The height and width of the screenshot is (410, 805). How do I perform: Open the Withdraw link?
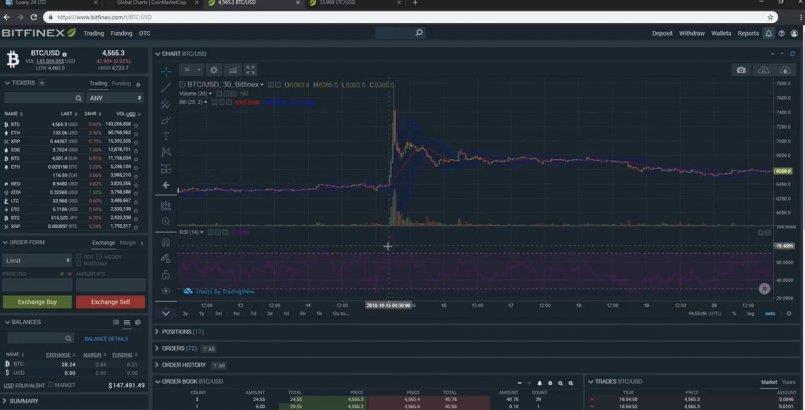[x=692, y=33]
